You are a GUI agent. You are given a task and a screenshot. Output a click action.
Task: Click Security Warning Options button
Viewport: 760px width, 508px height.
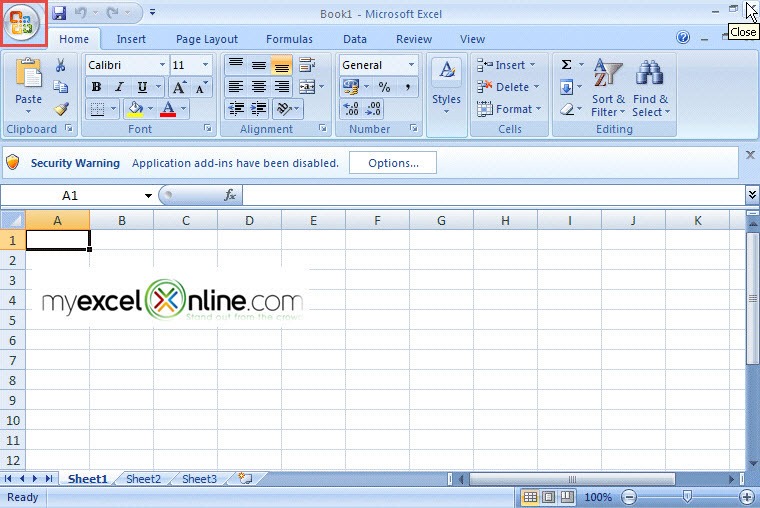393,163
